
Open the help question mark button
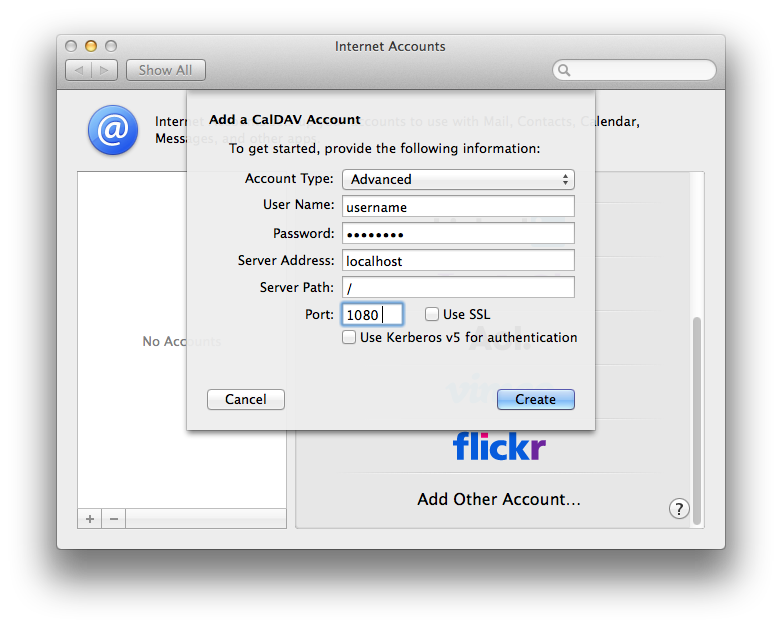coord(679,508)
